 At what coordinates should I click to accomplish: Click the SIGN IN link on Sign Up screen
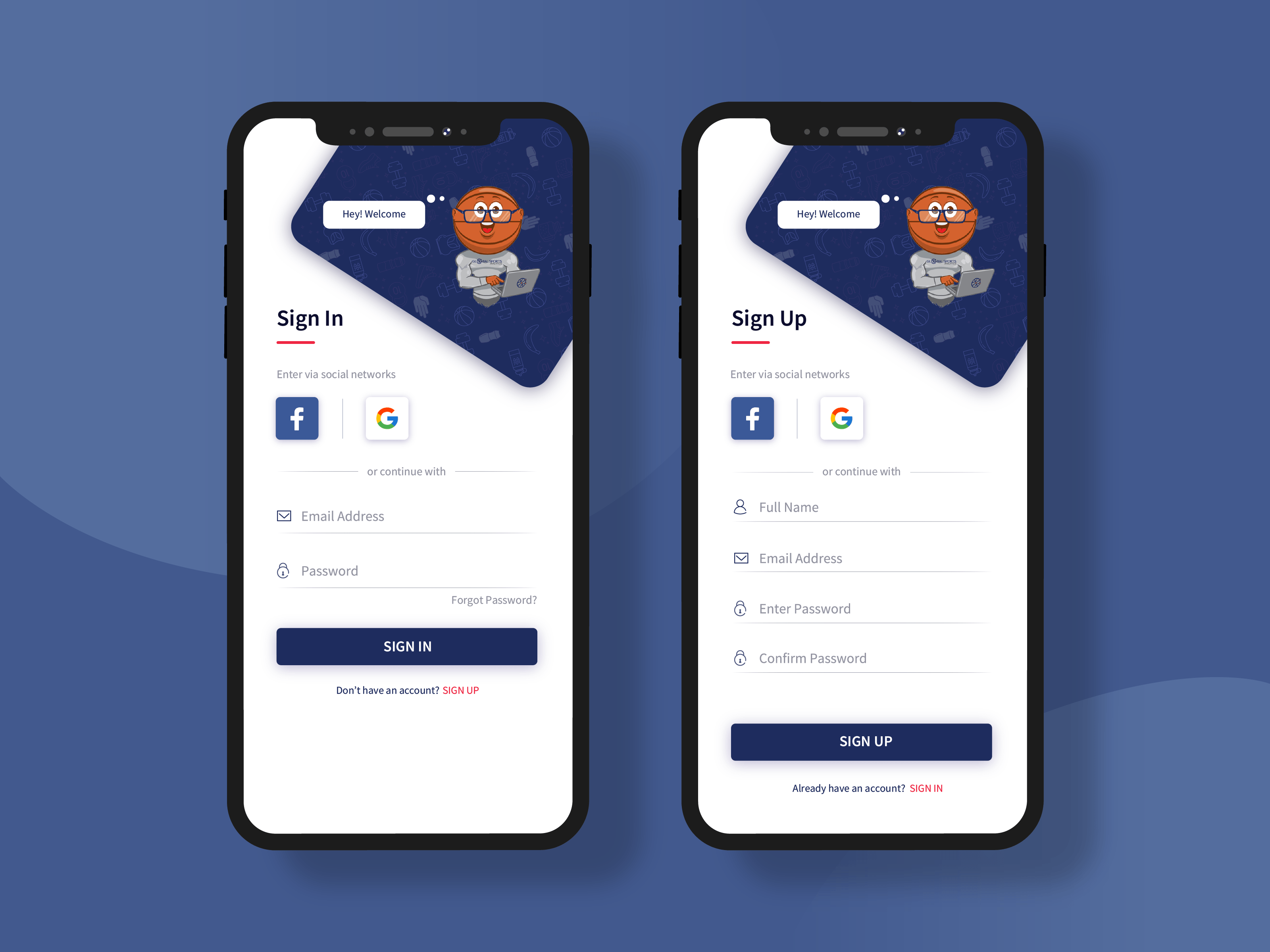(932, 788)
